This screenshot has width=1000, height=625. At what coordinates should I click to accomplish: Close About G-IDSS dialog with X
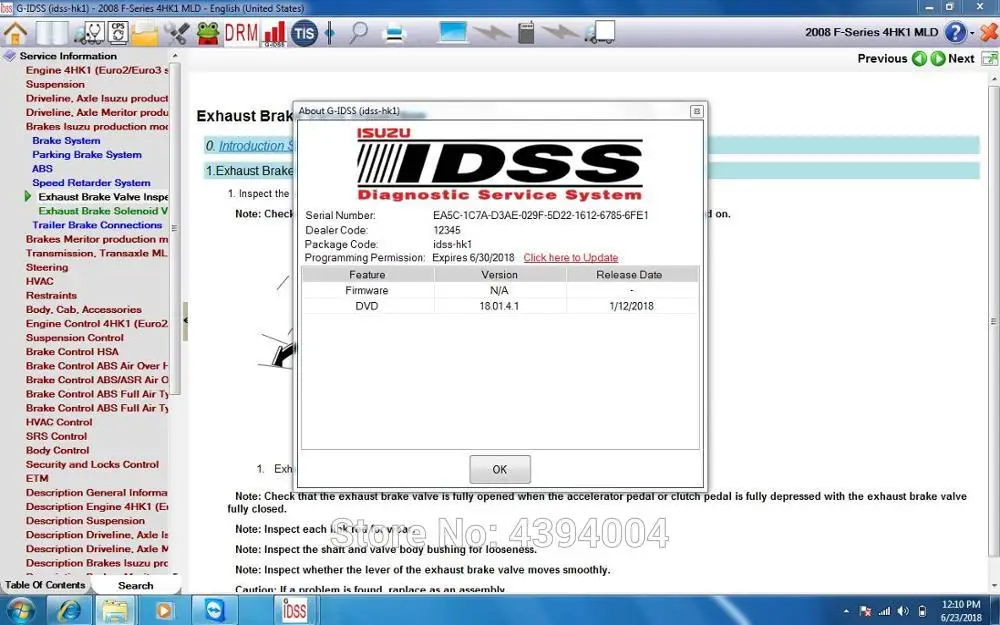coord(696,111)
